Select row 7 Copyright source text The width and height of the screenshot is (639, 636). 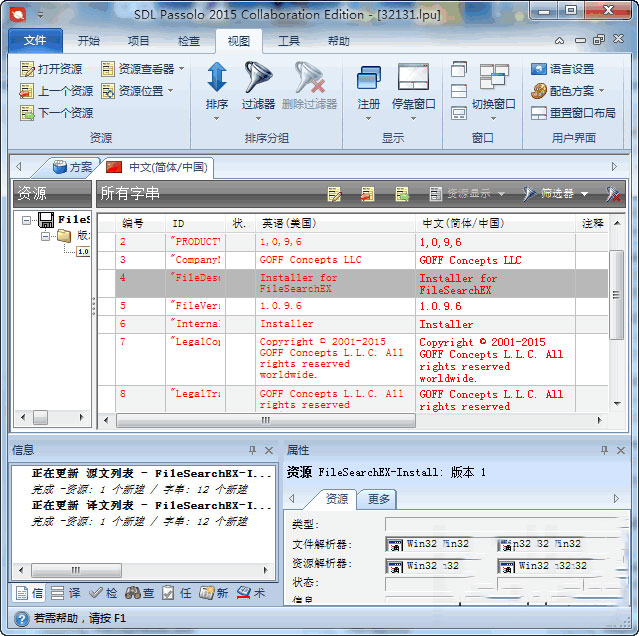(335, 359)
